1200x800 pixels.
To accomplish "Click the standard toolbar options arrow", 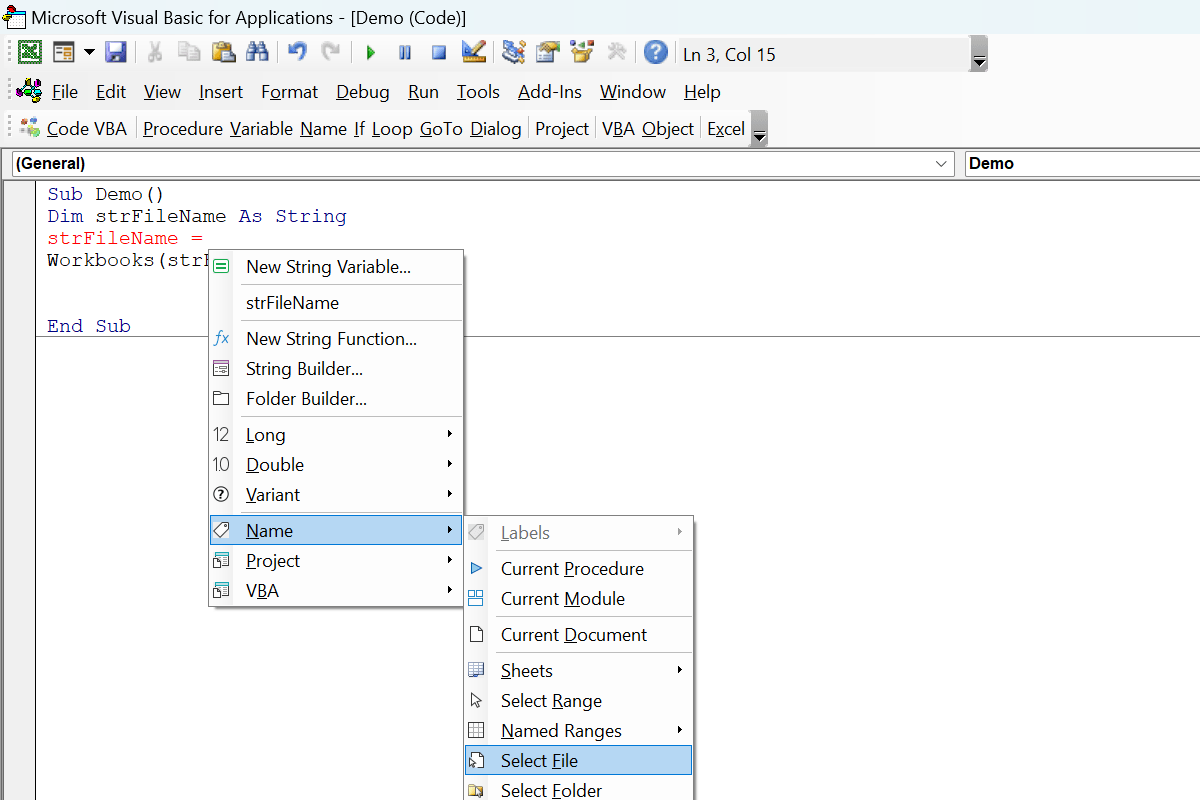I will coord(980,54).
